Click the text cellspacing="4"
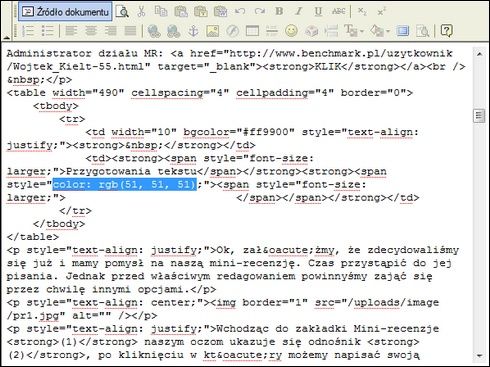 (180, 93)
